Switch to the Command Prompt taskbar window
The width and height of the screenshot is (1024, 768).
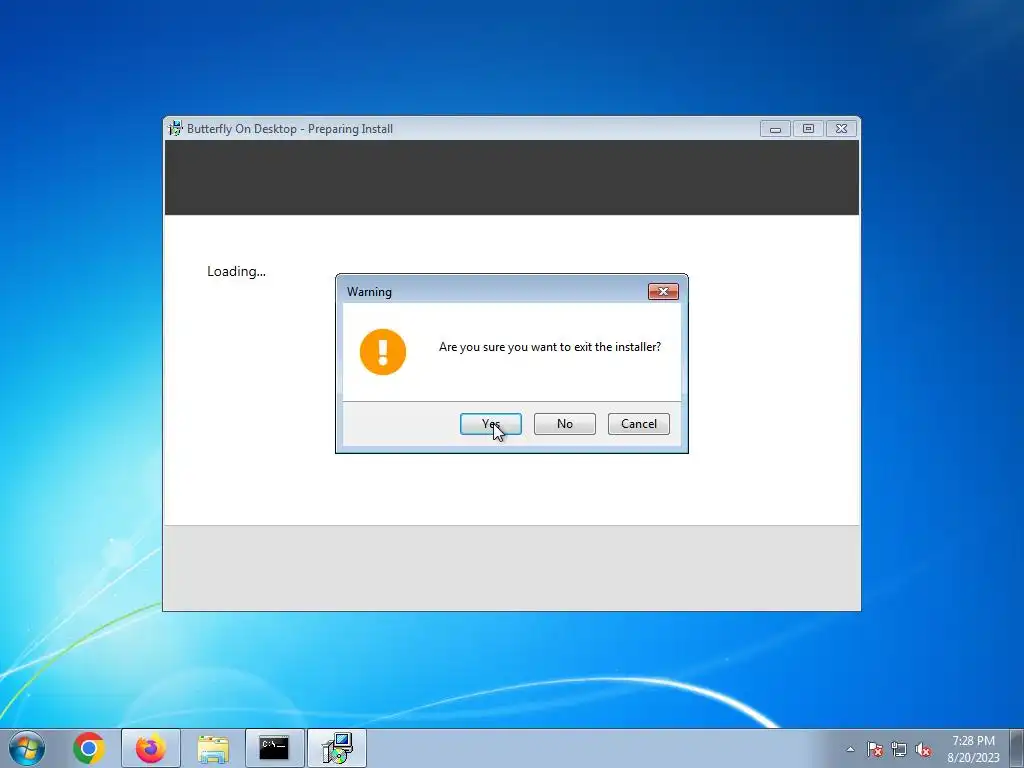pyautogui.click(x=274, y=748)
